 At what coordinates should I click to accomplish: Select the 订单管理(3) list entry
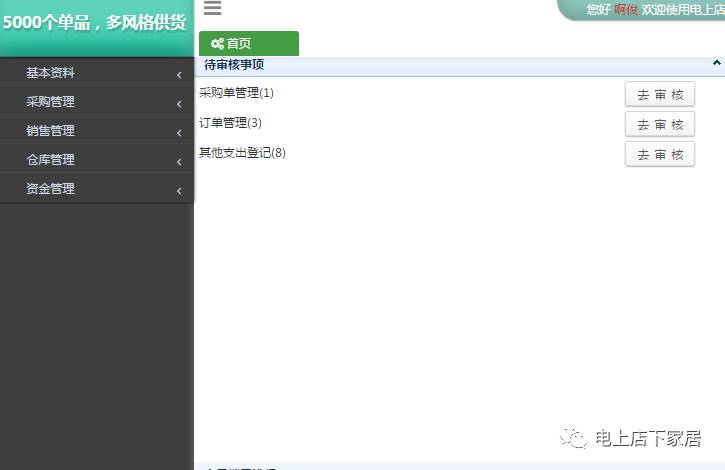point(230,123)
